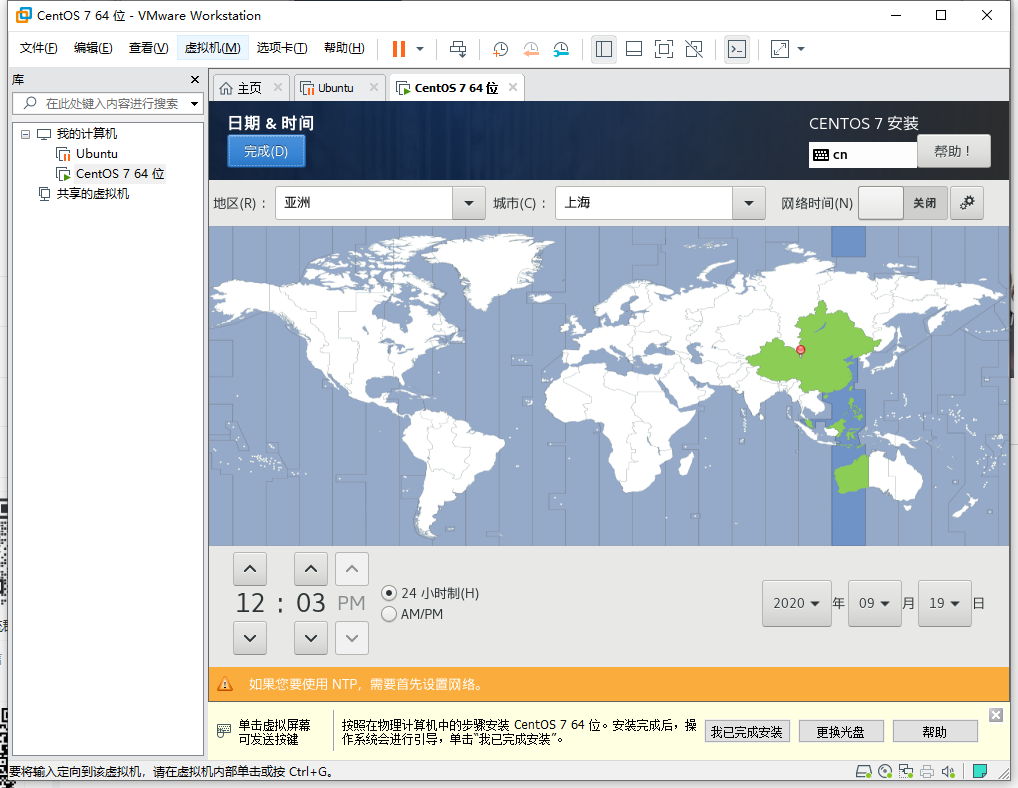Image resolution: width=1018 pixels, height=788 pixels.
Task: Click the 我已完成安装 button
Action: [x=747, y=732]
